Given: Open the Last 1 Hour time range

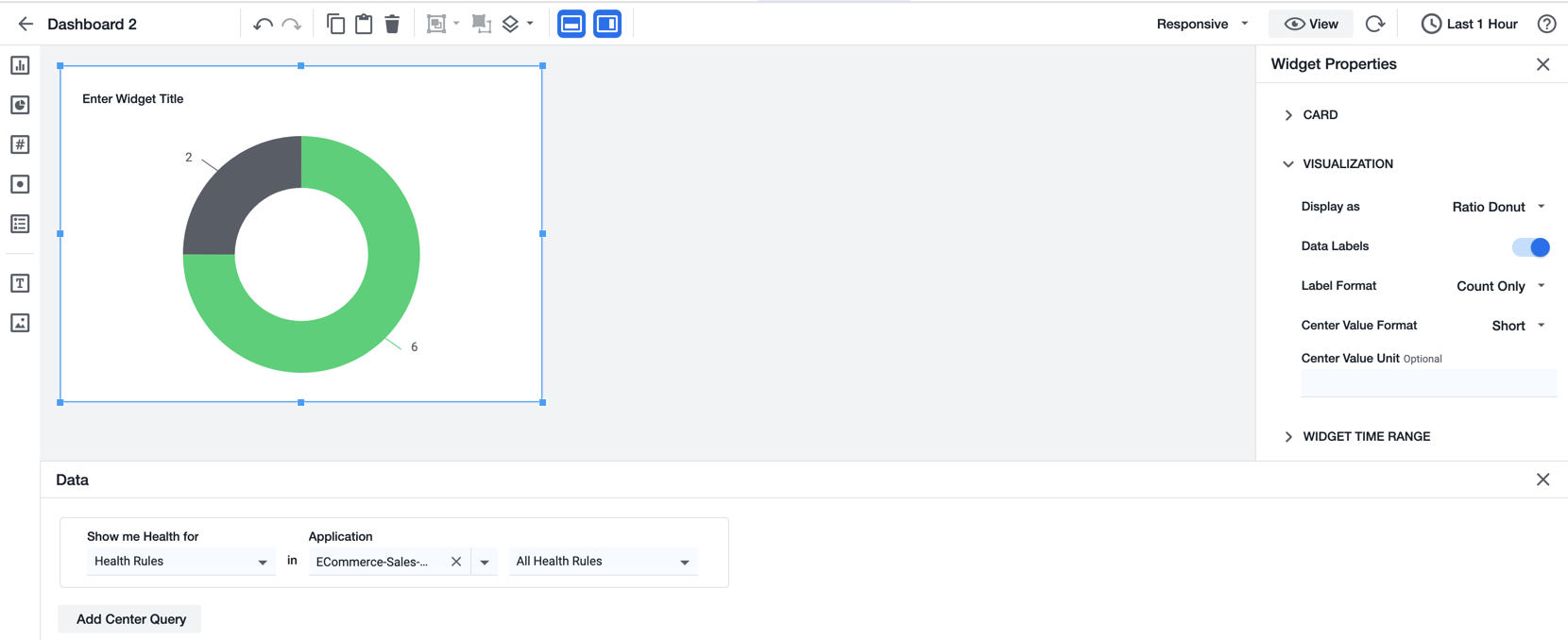Looking at the screenshot, I should [1470, 24].
